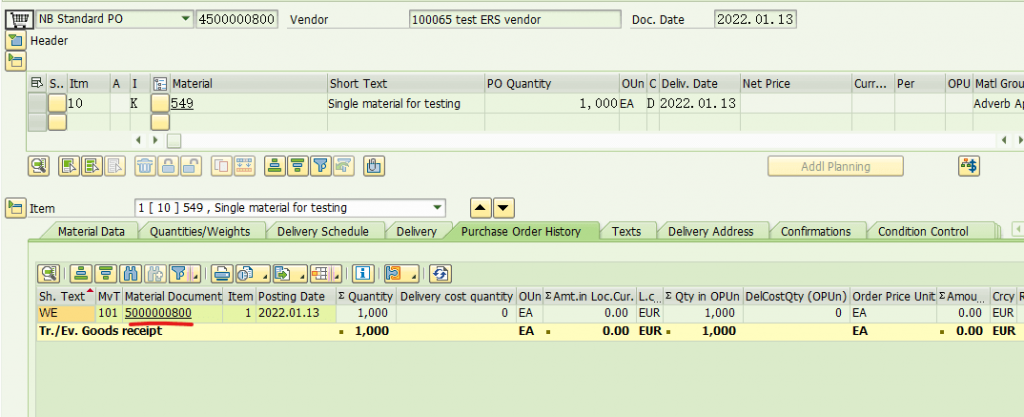Open material document 5000000800 link

[x=158, y=313]
